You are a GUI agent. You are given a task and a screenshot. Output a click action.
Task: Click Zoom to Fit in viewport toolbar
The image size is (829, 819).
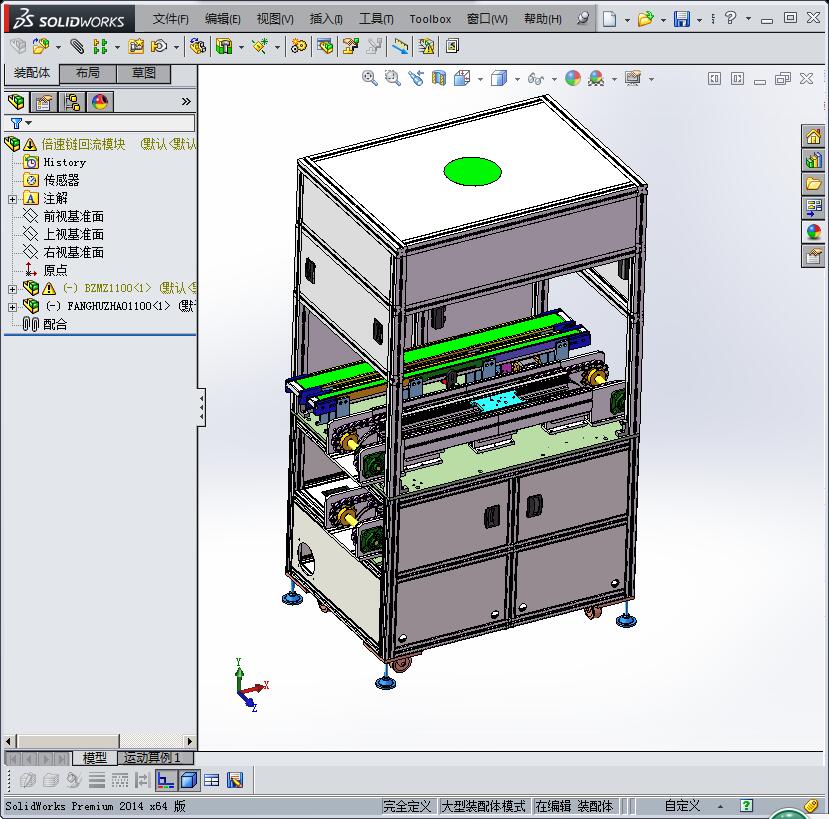(x=370, y=78)
